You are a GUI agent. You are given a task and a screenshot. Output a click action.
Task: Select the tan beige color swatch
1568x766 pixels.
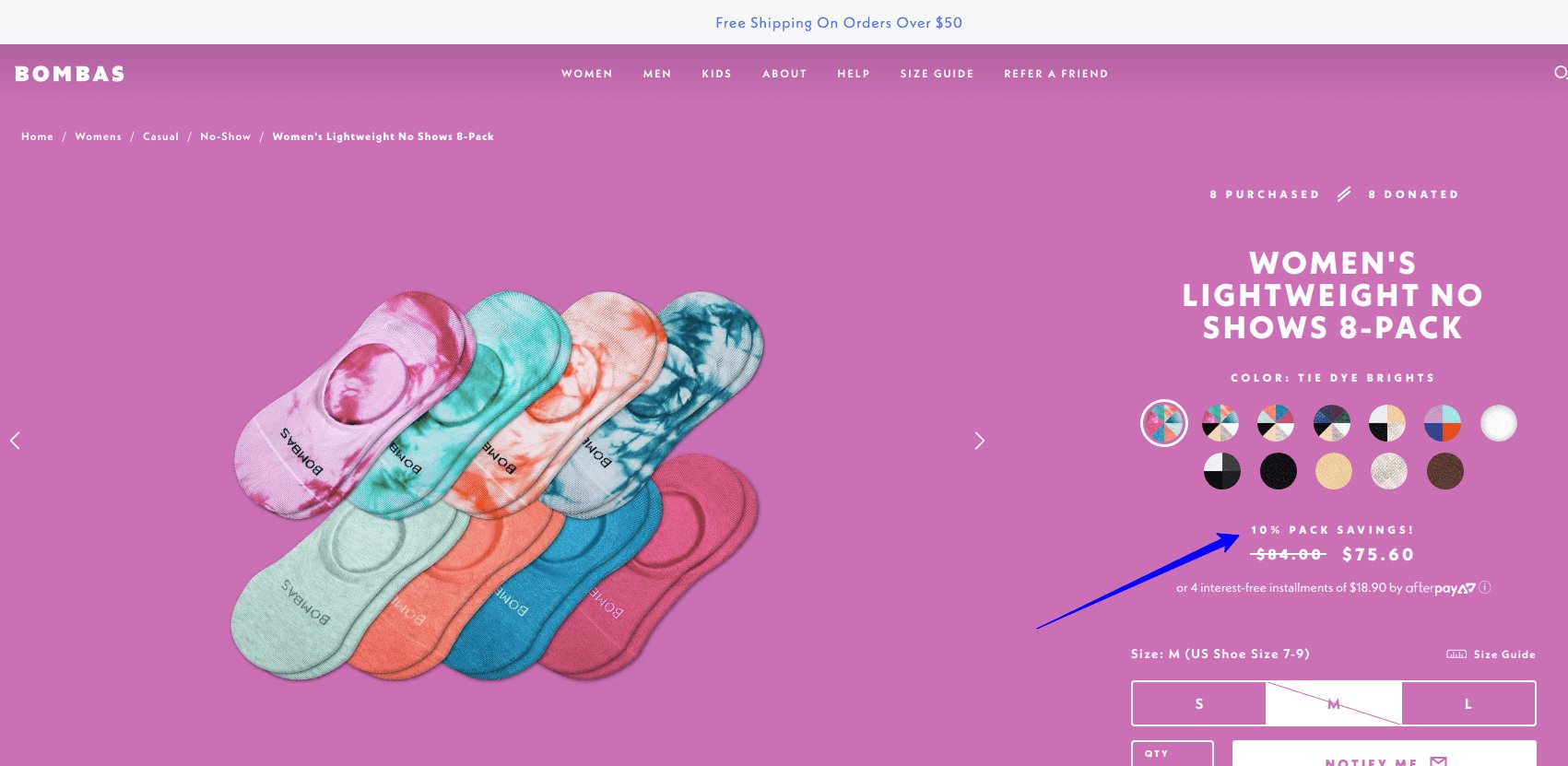[1333, 471]
